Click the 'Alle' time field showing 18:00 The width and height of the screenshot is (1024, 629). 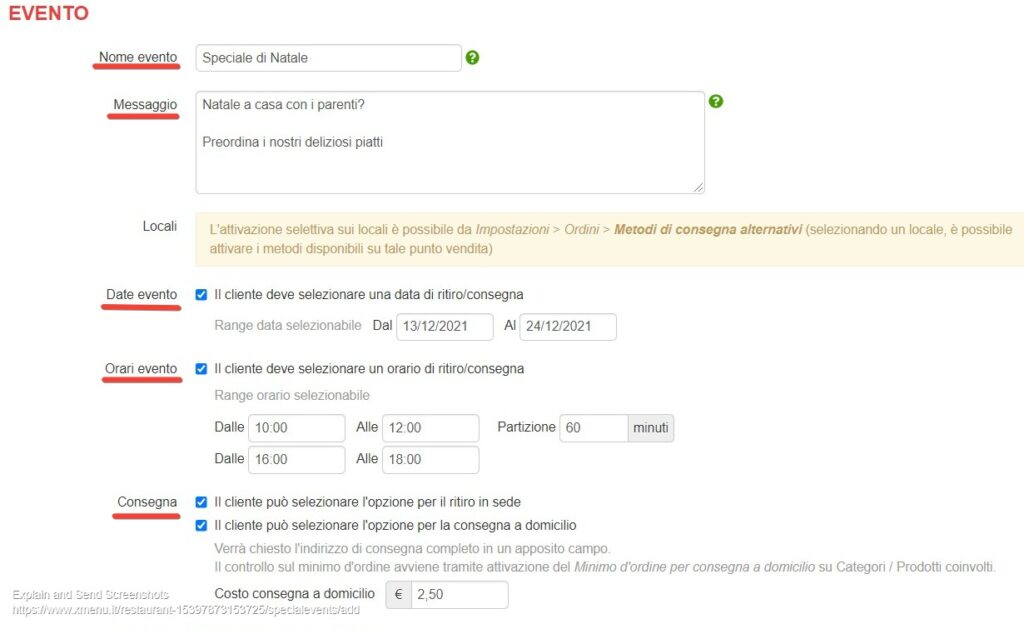[x=430, y=460]
